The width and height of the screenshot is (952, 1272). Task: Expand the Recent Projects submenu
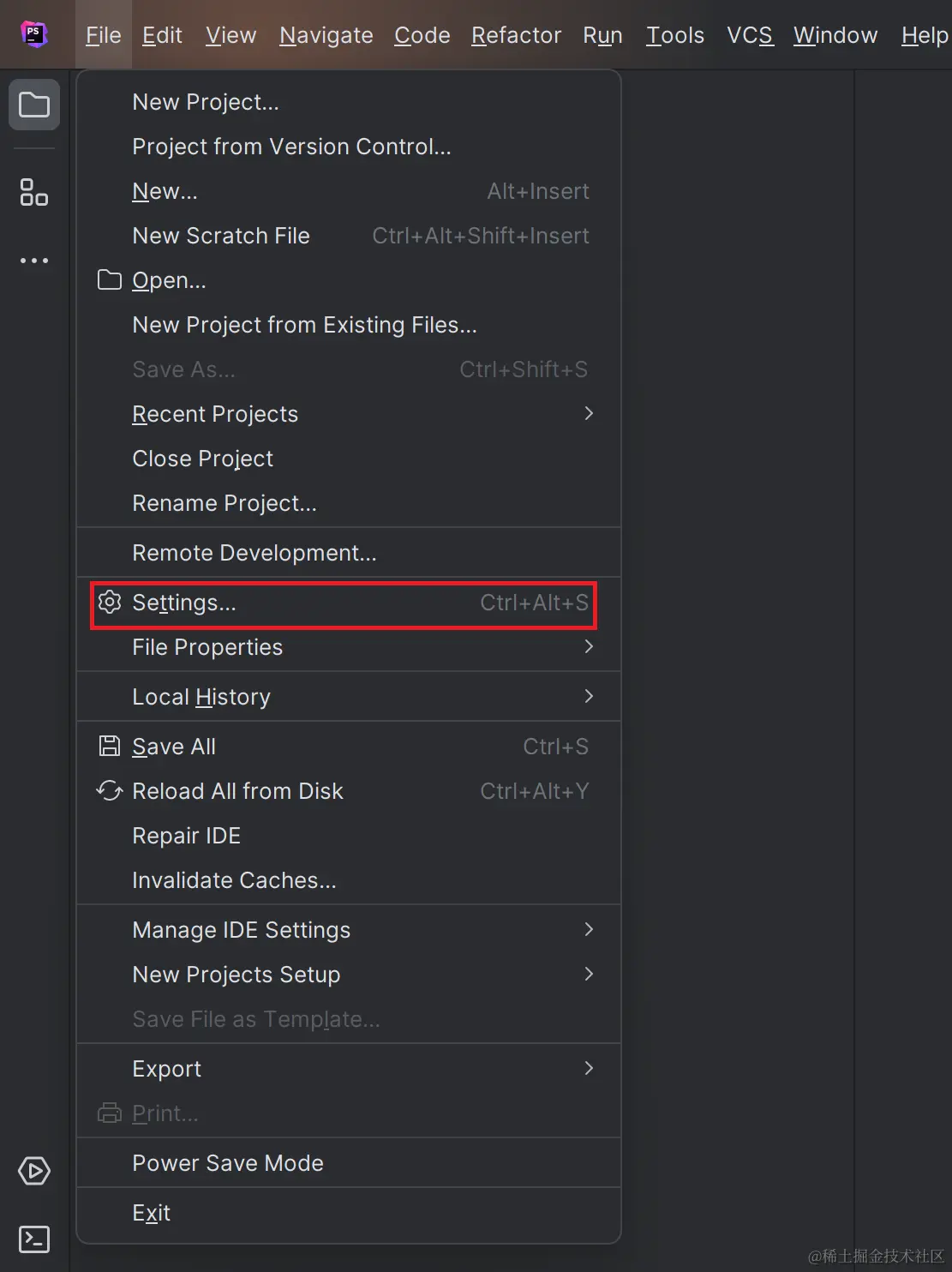[x=588, y=414]
